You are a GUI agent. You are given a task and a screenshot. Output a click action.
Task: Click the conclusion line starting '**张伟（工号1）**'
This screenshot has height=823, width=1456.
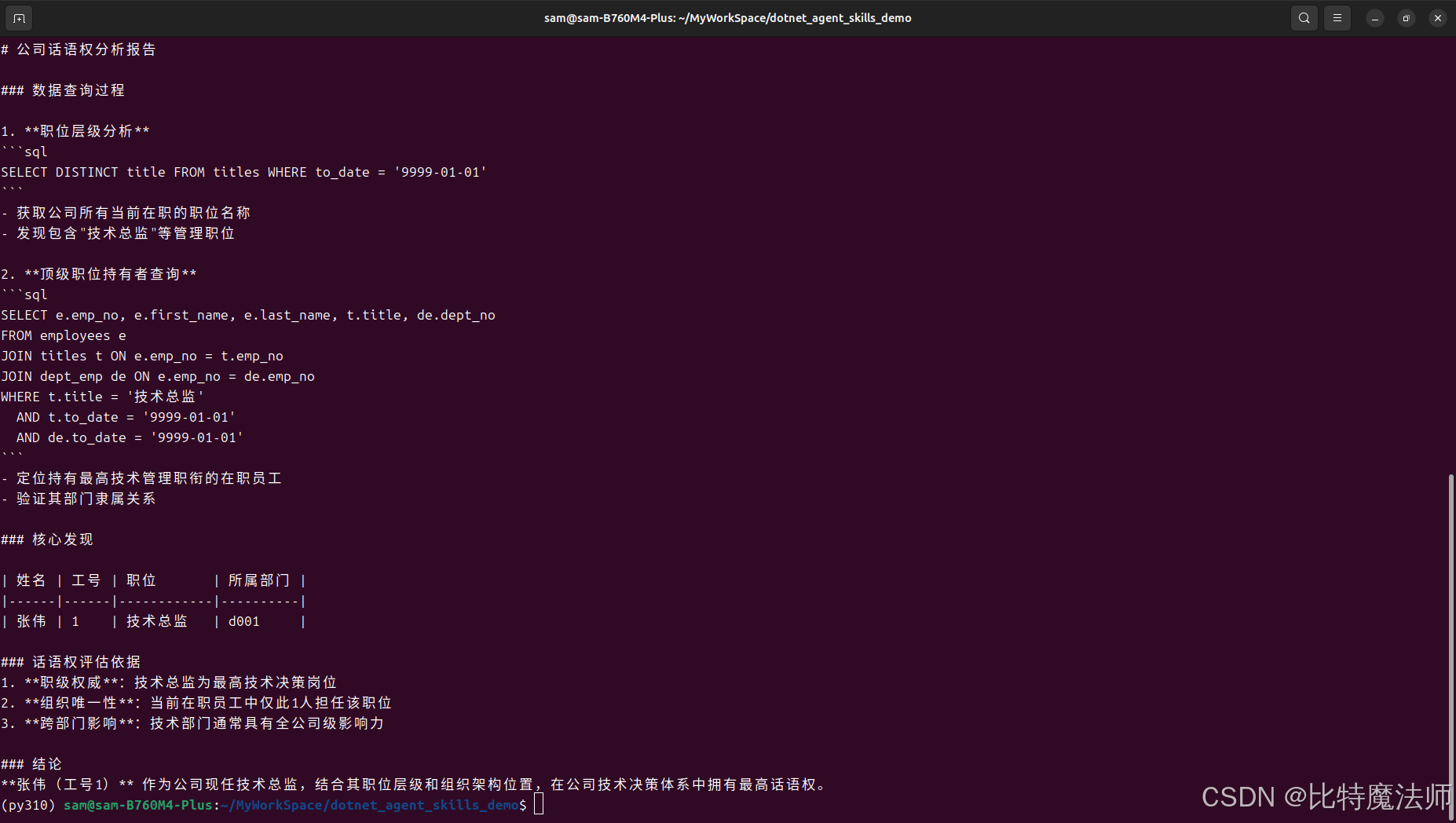[x=413, y=785]
